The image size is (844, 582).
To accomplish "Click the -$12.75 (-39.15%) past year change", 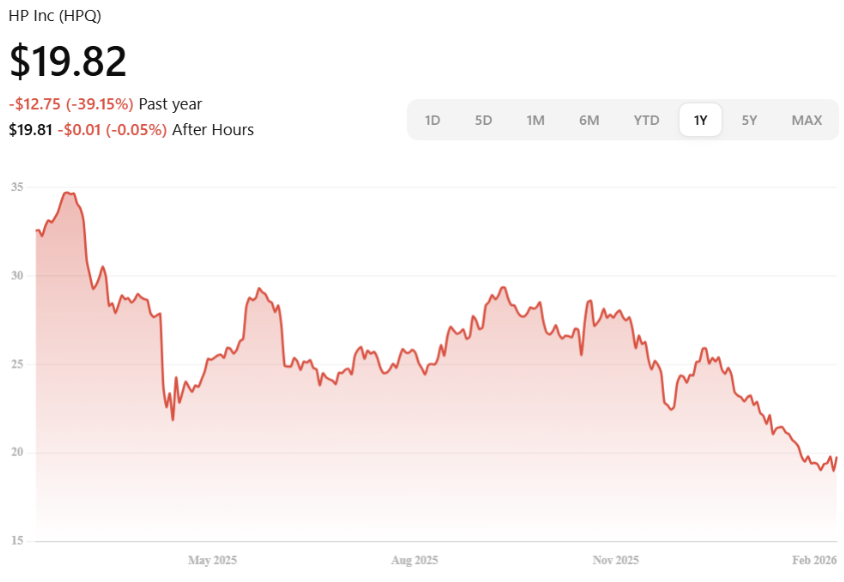I will (x=71, y=104).
